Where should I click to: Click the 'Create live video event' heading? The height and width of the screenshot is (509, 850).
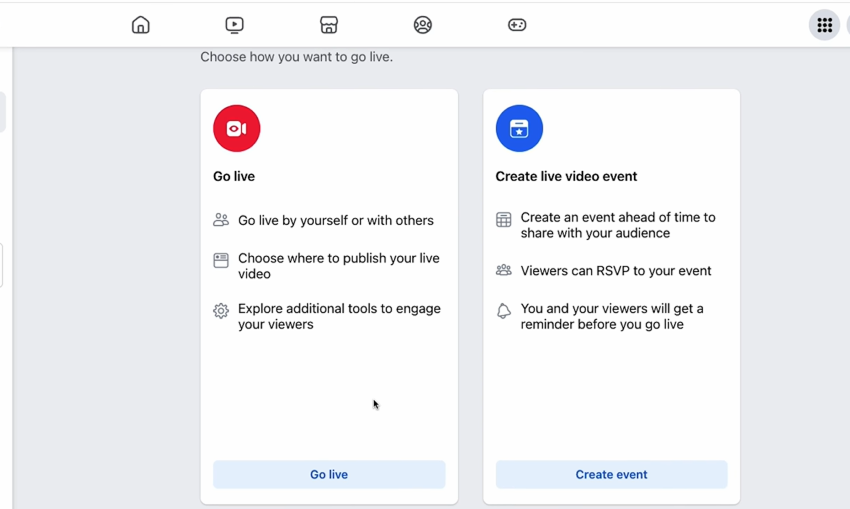coord(566,176)
